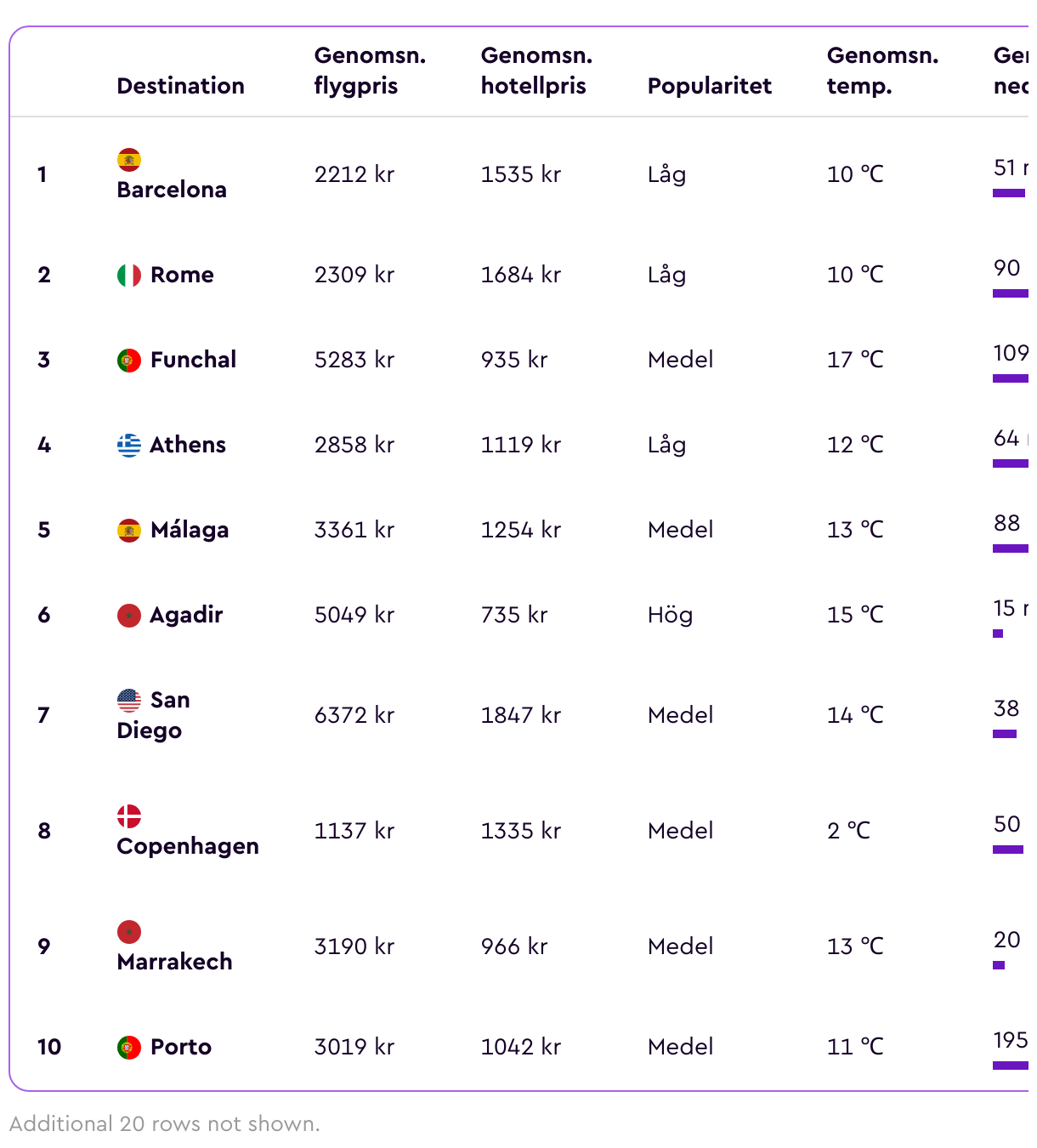Screen dimensions: 1037x1148
Task: Click the Italy flag beside Rome
Action: coord(129,276)
